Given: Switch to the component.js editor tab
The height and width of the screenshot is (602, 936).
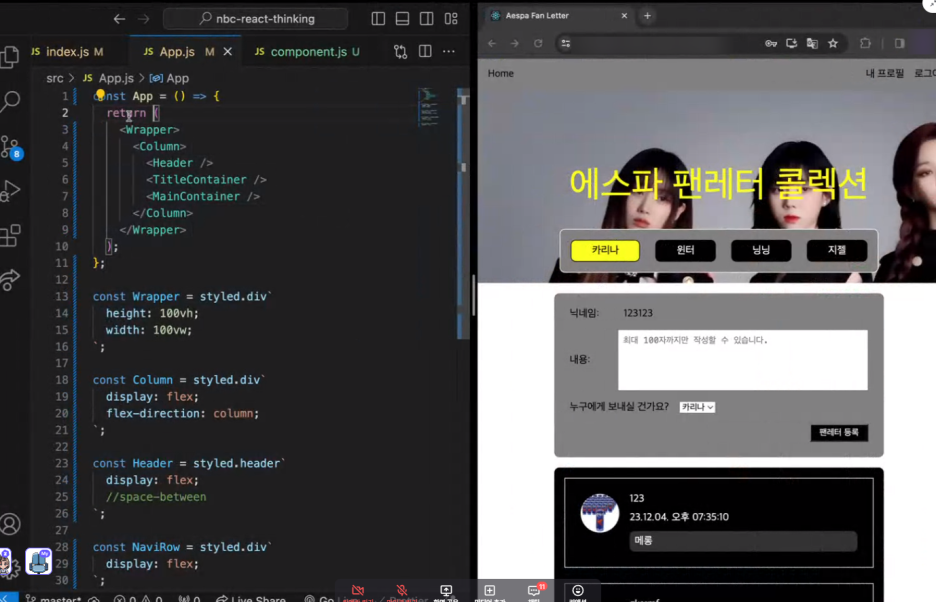Looking at the screenshot, I should (308, 52).
